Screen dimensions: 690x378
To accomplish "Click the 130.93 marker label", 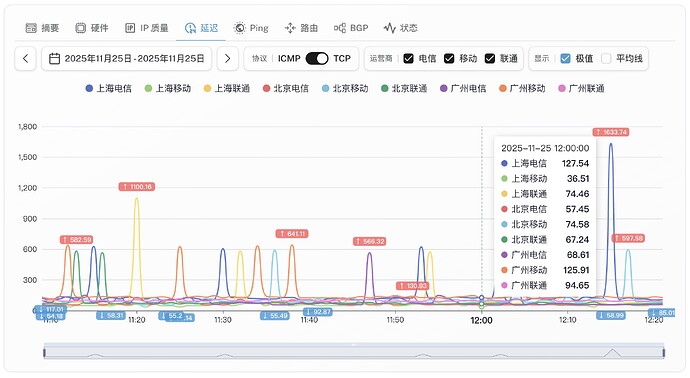I will tap(412, 286).
